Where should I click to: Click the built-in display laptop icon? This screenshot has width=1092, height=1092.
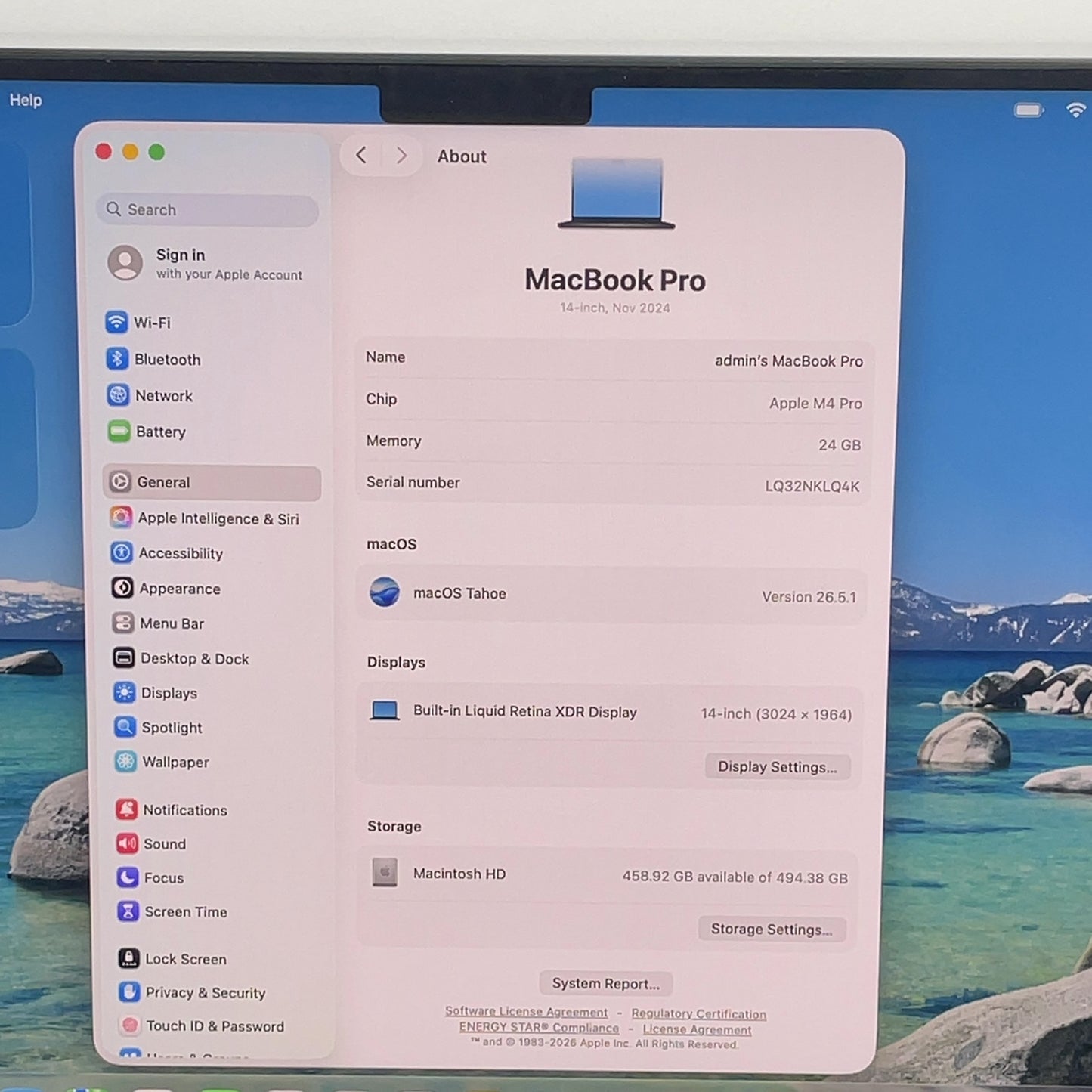point(385,710)
